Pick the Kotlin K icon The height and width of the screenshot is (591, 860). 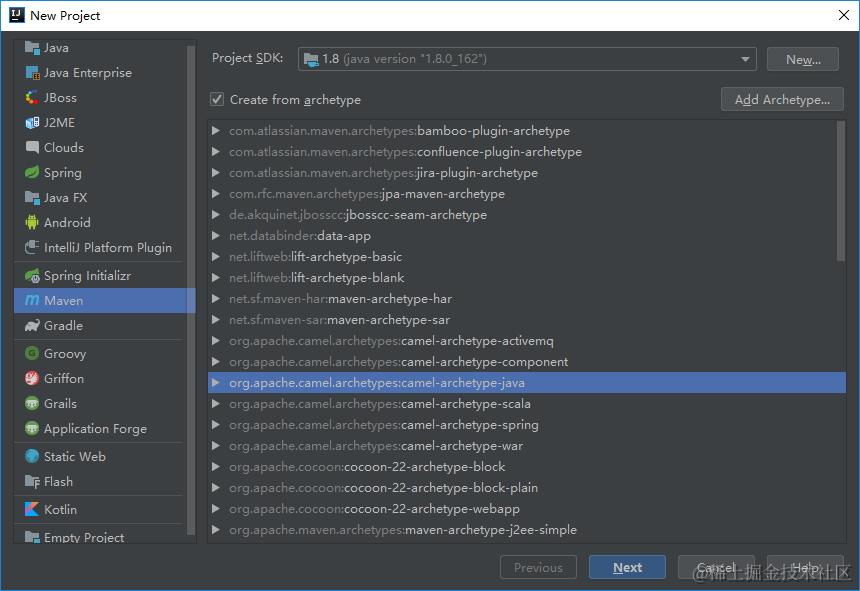click(x=32, y=509)
